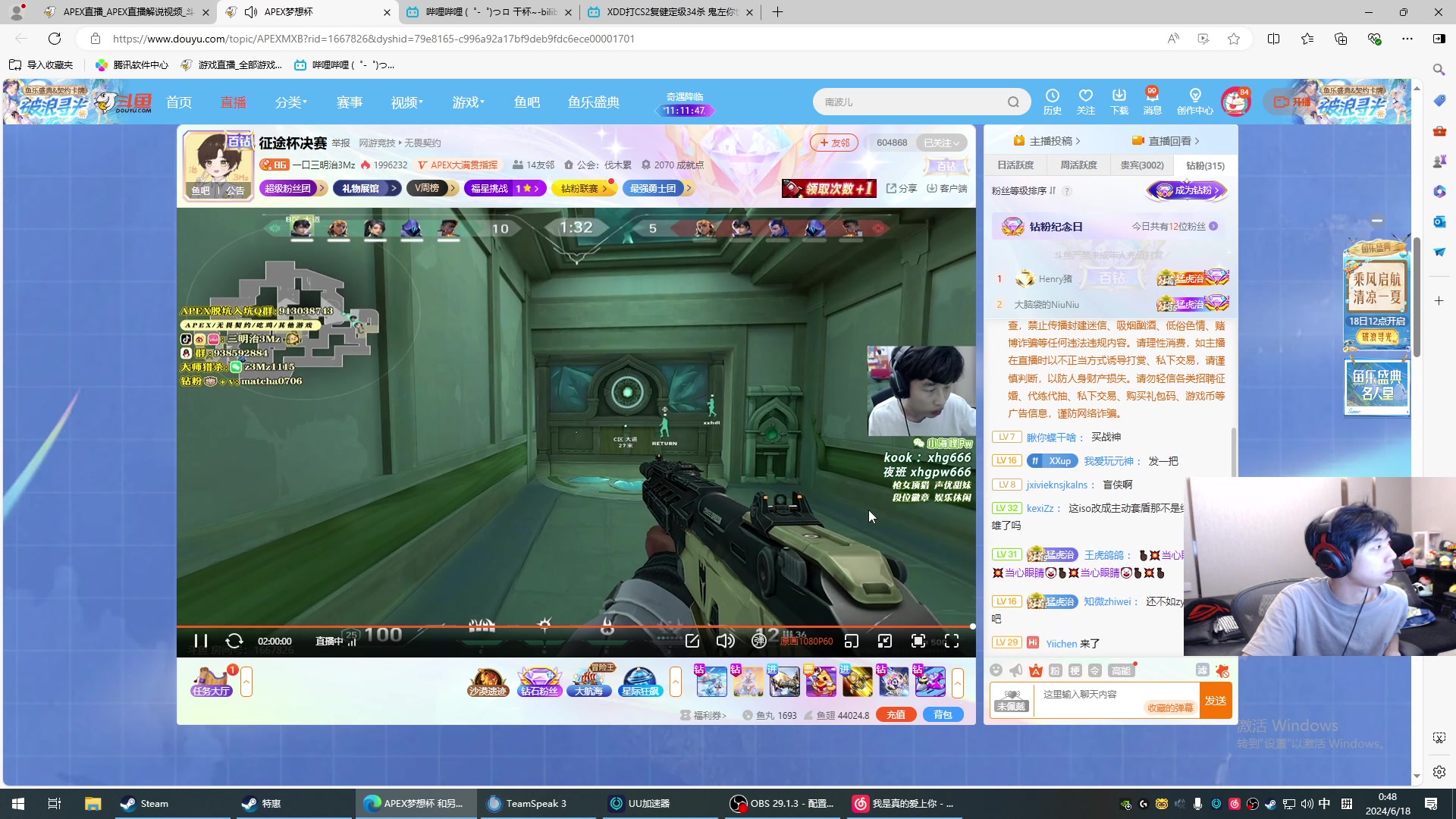This screenshot has width=1456, height=819.
Task: Click the 令 command icon in chat
Action: click(1095, 670)
